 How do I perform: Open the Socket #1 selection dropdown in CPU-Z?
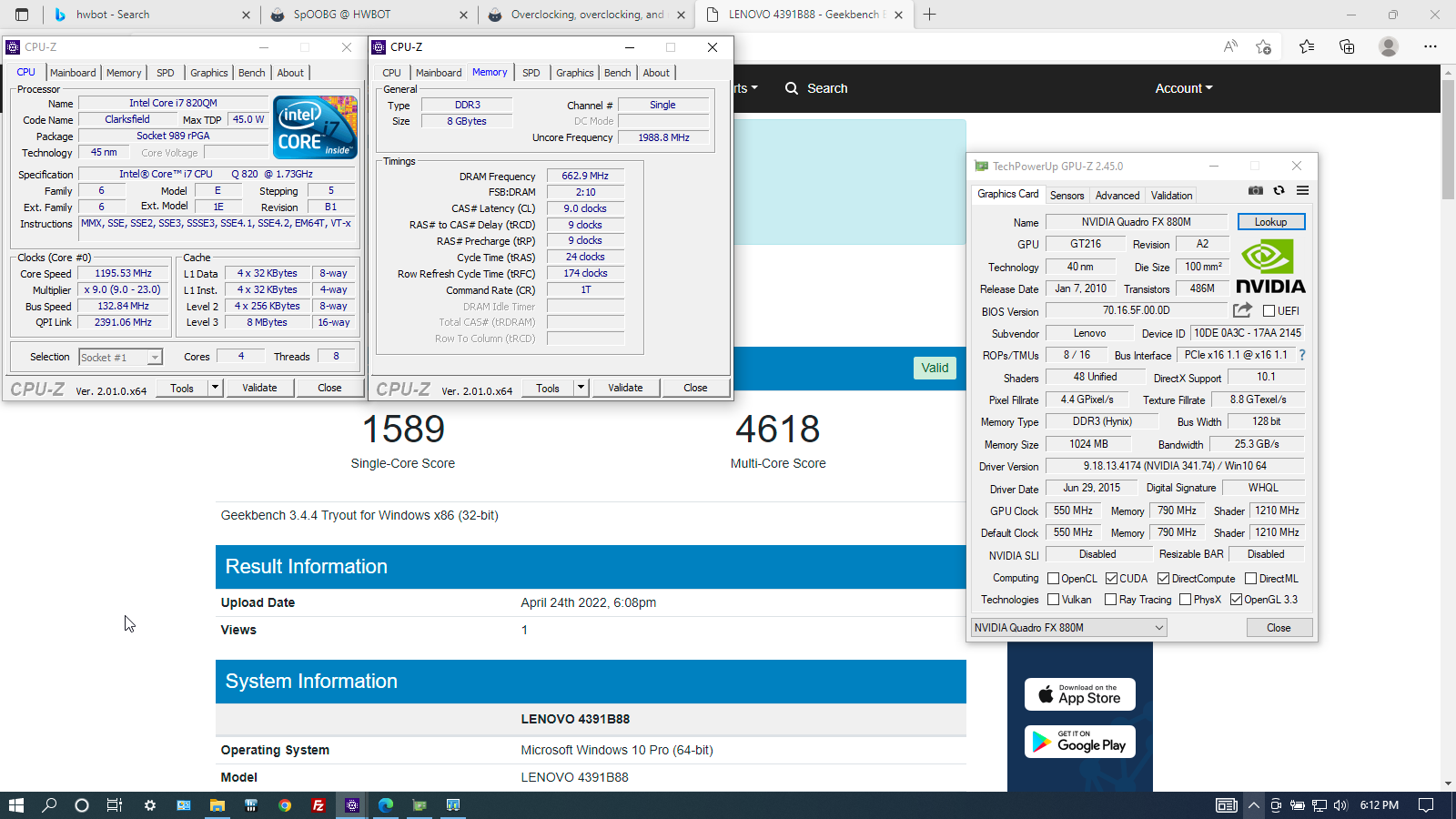tap(120, 358)
